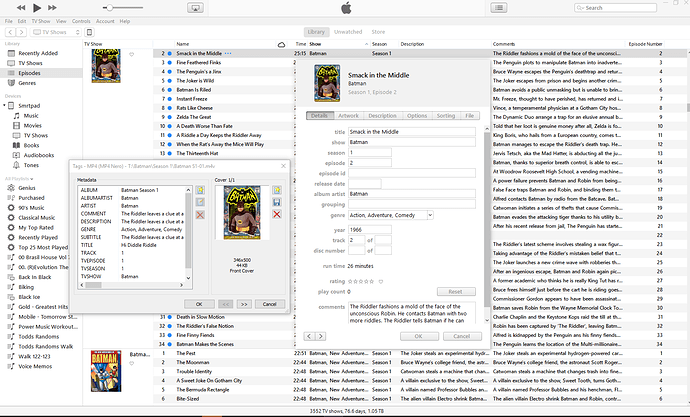Click Cancel in the info dialog
The width and height of the screenshot is (690, 417).
pos(462,336)
